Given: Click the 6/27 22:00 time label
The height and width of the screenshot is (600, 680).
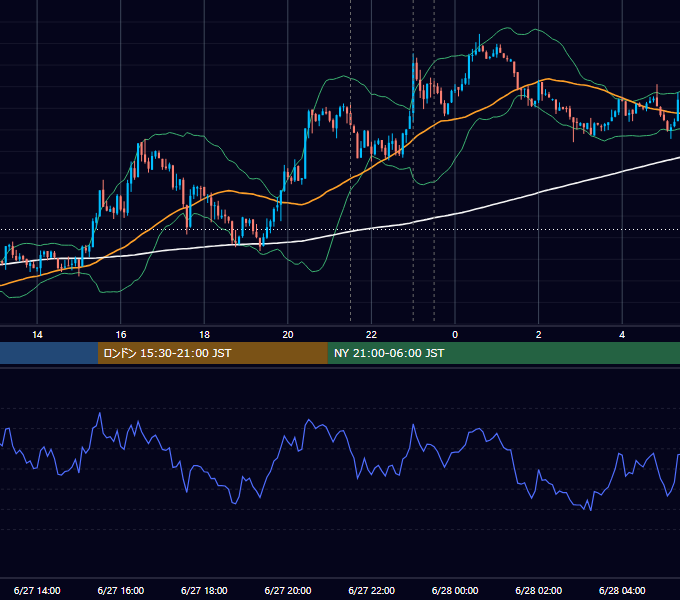Looking at the screenshot, I should pyautogui.click(x=372, y=590).
